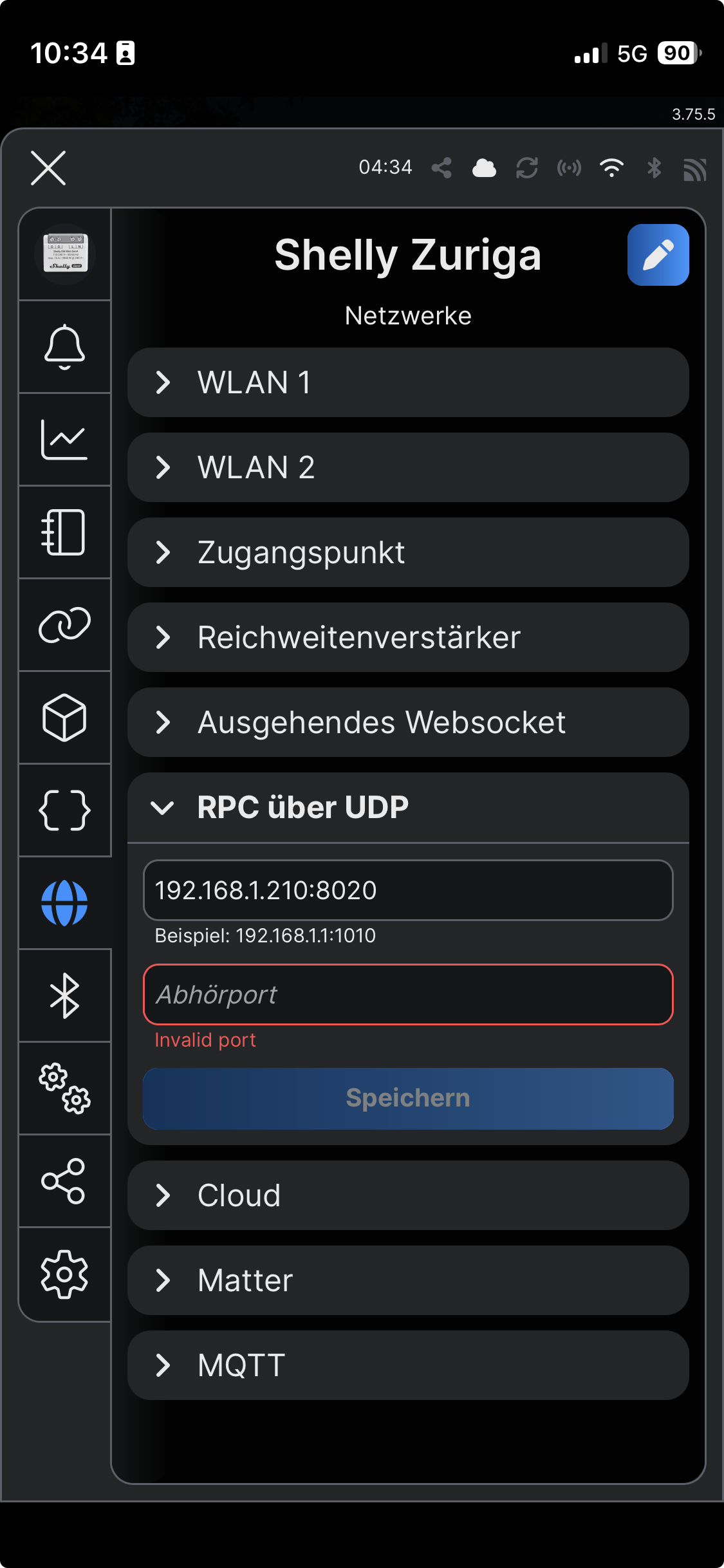The height and width of the screenshot is (1568, 724).
Task: Open the linked actions chain icon
Action: [64, 625]
